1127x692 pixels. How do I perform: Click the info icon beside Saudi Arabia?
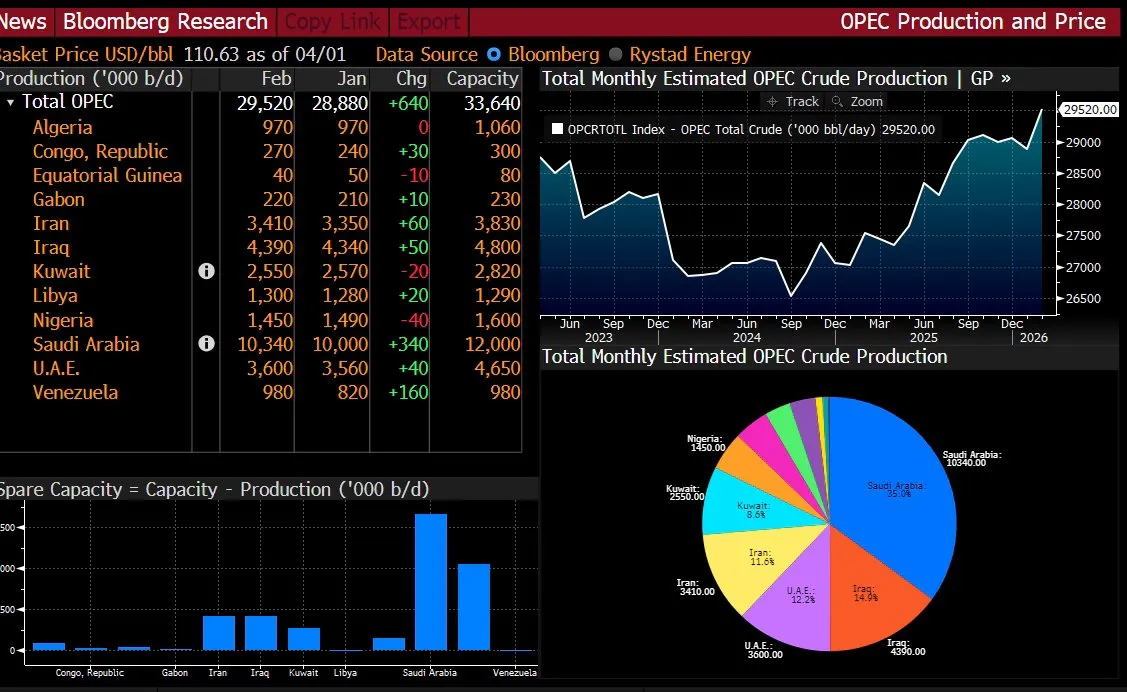(x=206, y=344)
